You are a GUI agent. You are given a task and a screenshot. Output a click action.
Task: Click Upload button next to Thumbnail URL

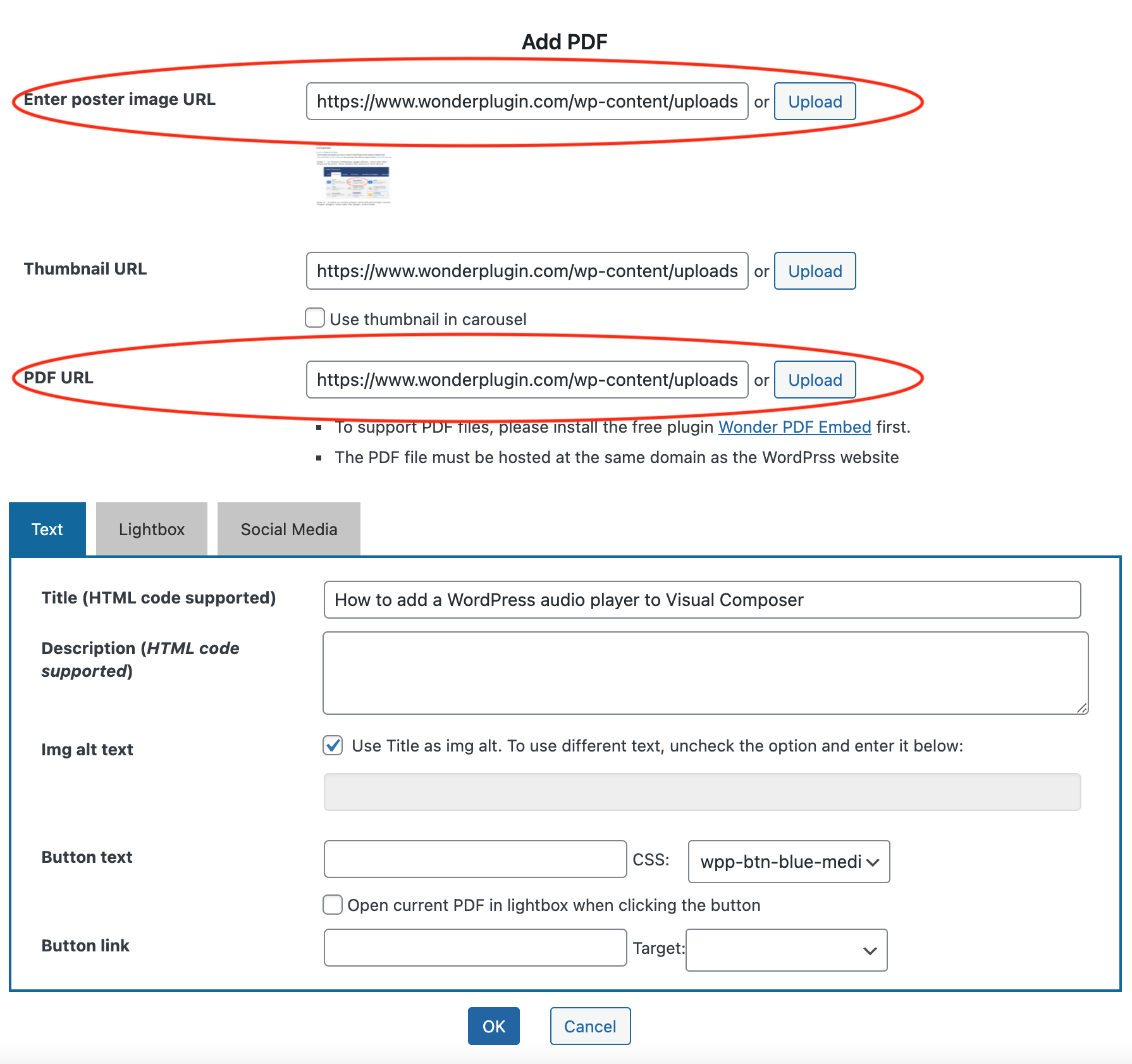(815, 271)
